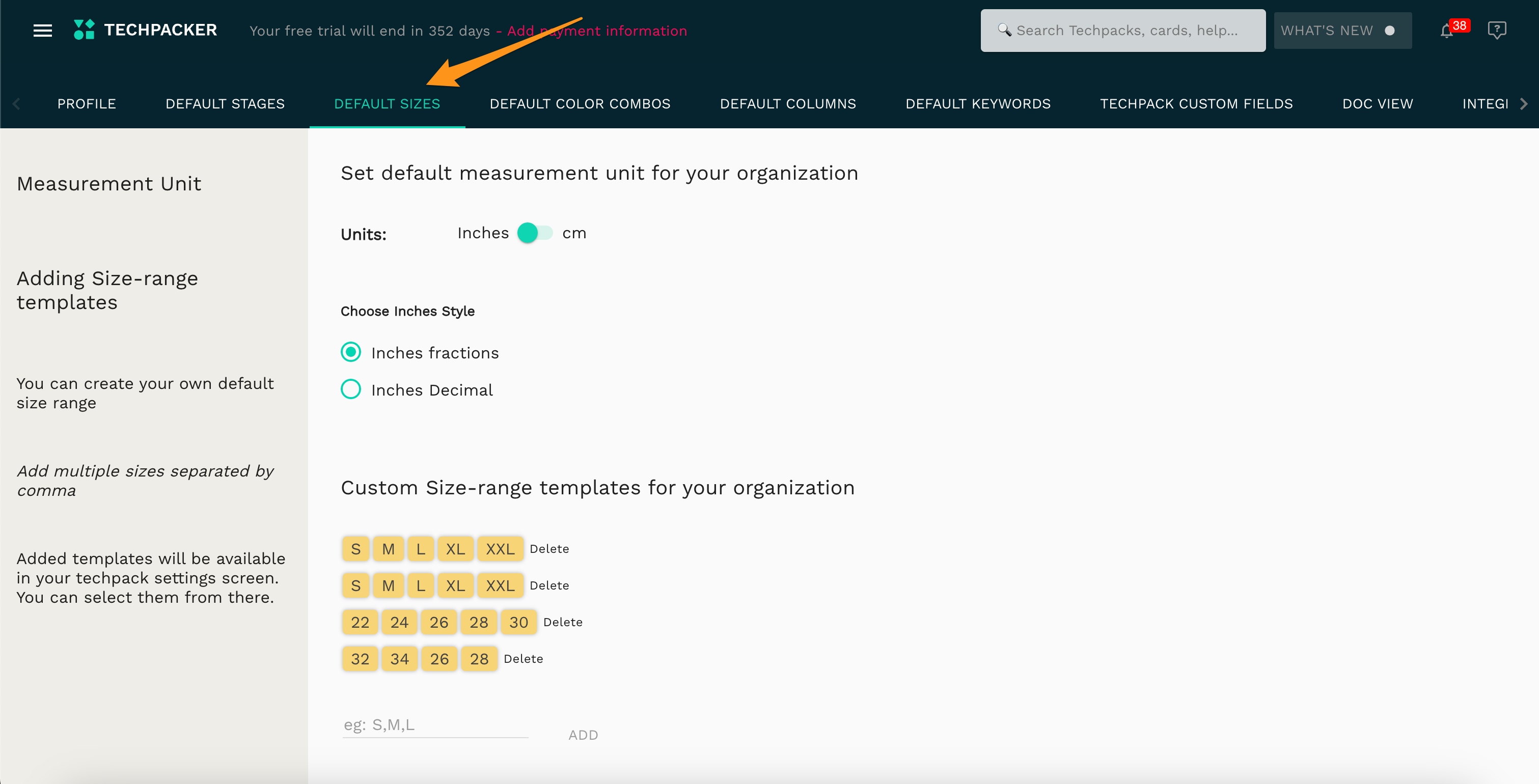This screenshot has width=1539, height=784.
Task: Click the What's New indicator dot
Action: (x=1390, y=31)
